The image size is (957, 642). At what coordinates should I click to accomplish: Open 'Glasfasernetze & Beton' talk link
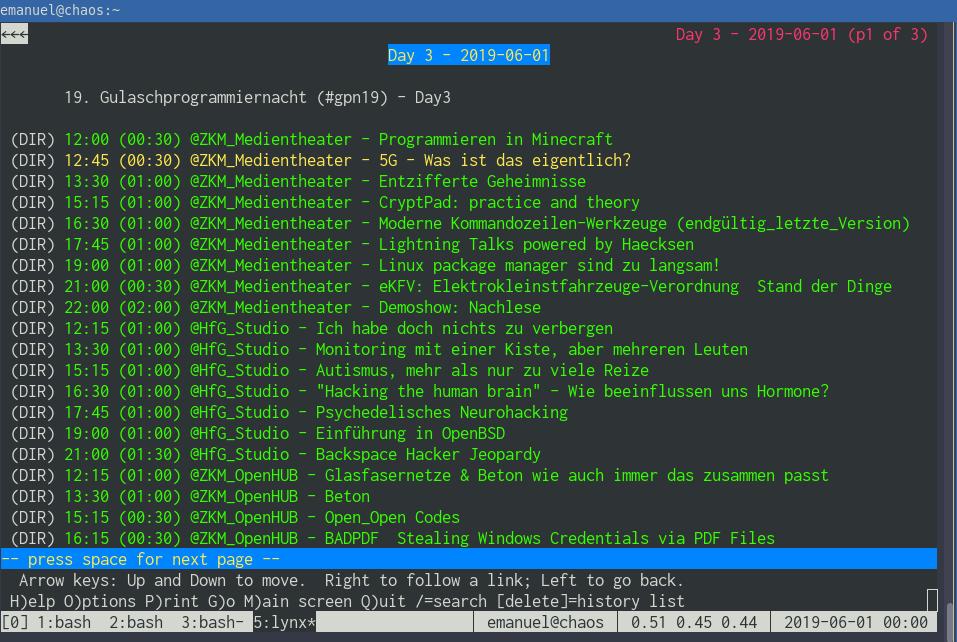coord(446,476)
